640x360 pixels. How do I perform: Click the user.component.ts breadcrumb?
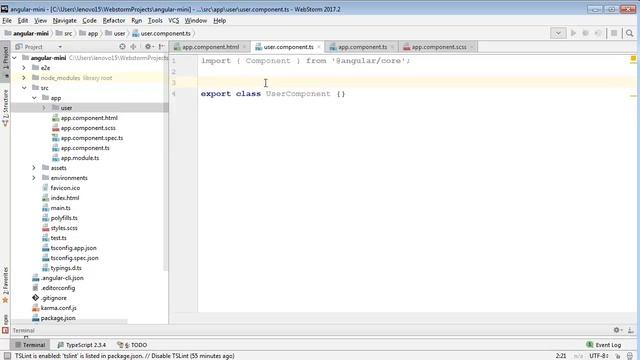pos(162,33)
